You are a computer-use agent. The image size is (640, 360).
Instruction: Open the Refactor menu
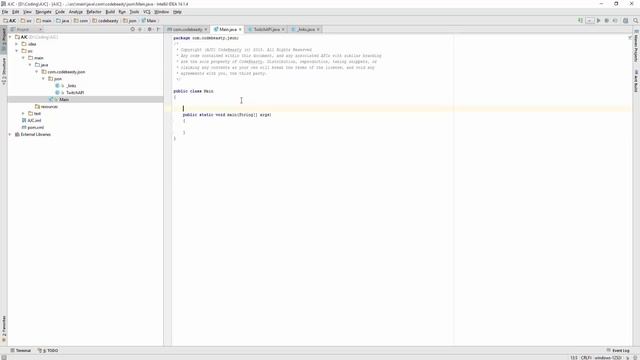pos(94,12)
